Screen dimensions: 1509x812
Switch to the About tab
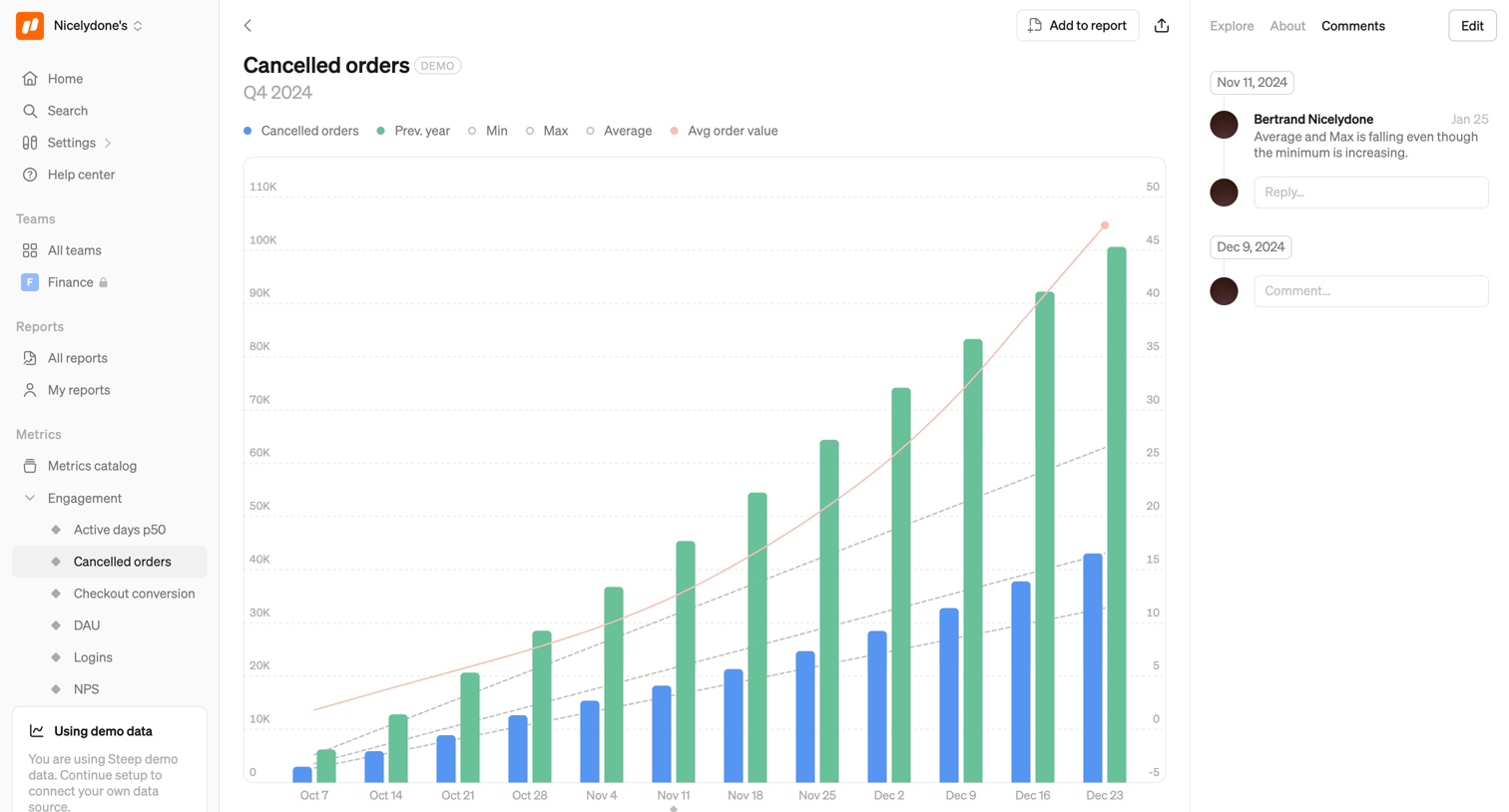tap(1287, 26)
